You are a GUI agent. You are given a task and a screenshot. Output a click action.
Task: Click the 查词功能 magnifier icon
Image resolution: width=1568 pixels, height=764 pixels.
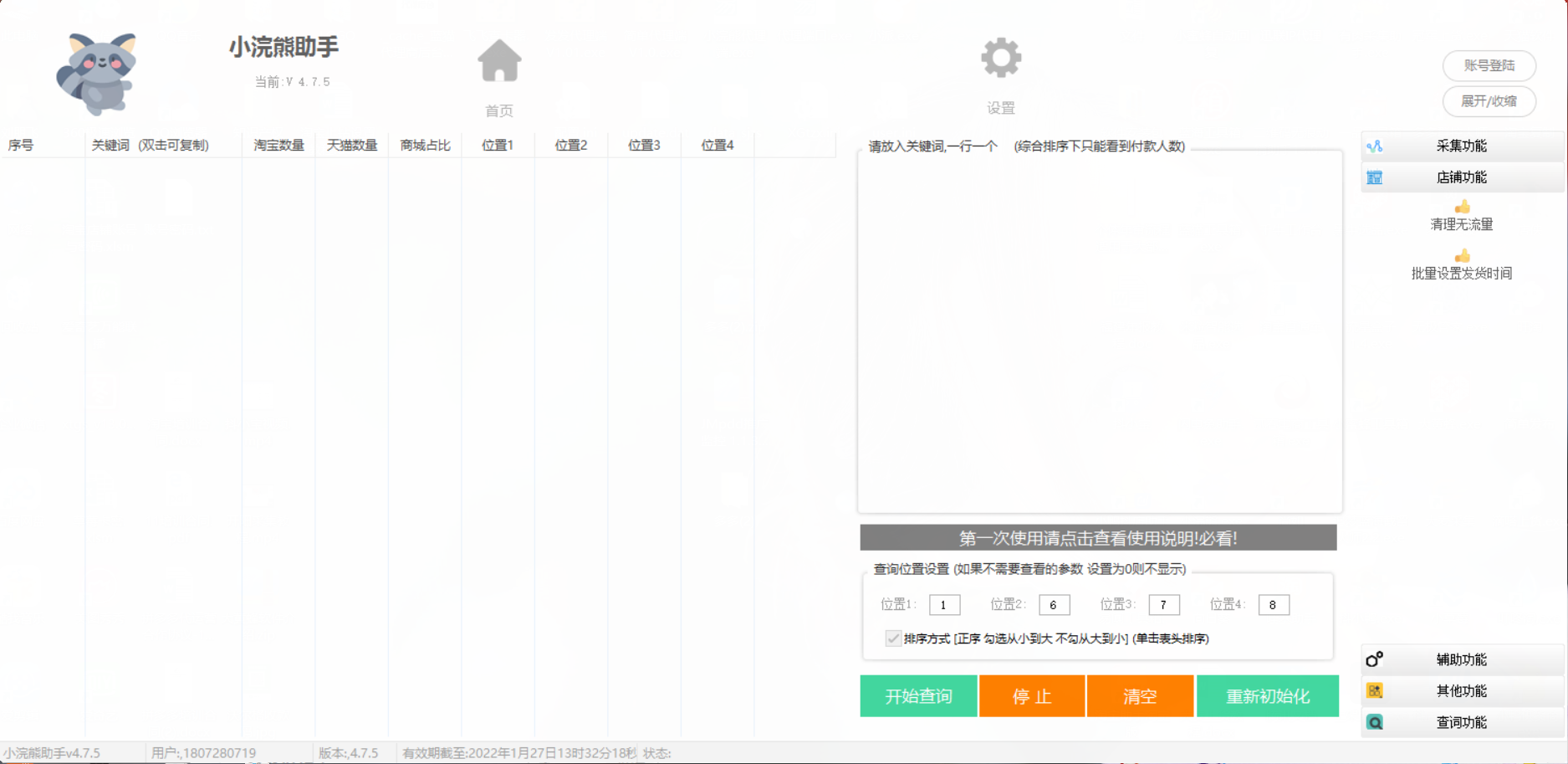(1374, 722)
